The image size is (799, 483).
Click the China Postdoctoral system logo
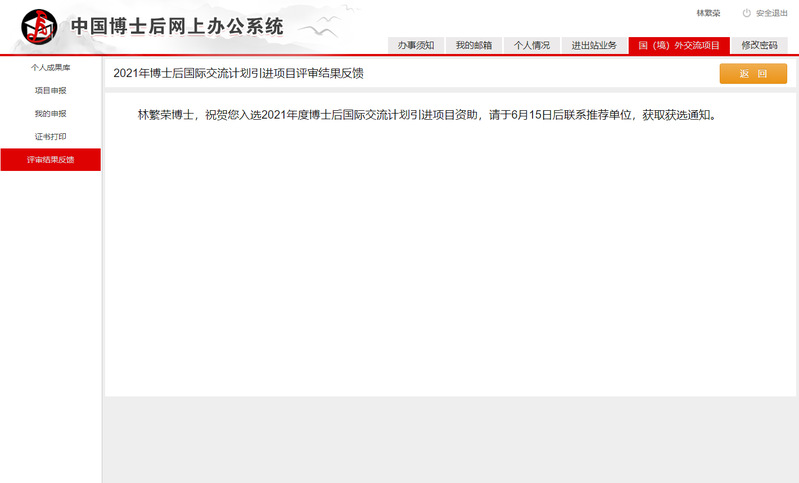coord(39,27)
